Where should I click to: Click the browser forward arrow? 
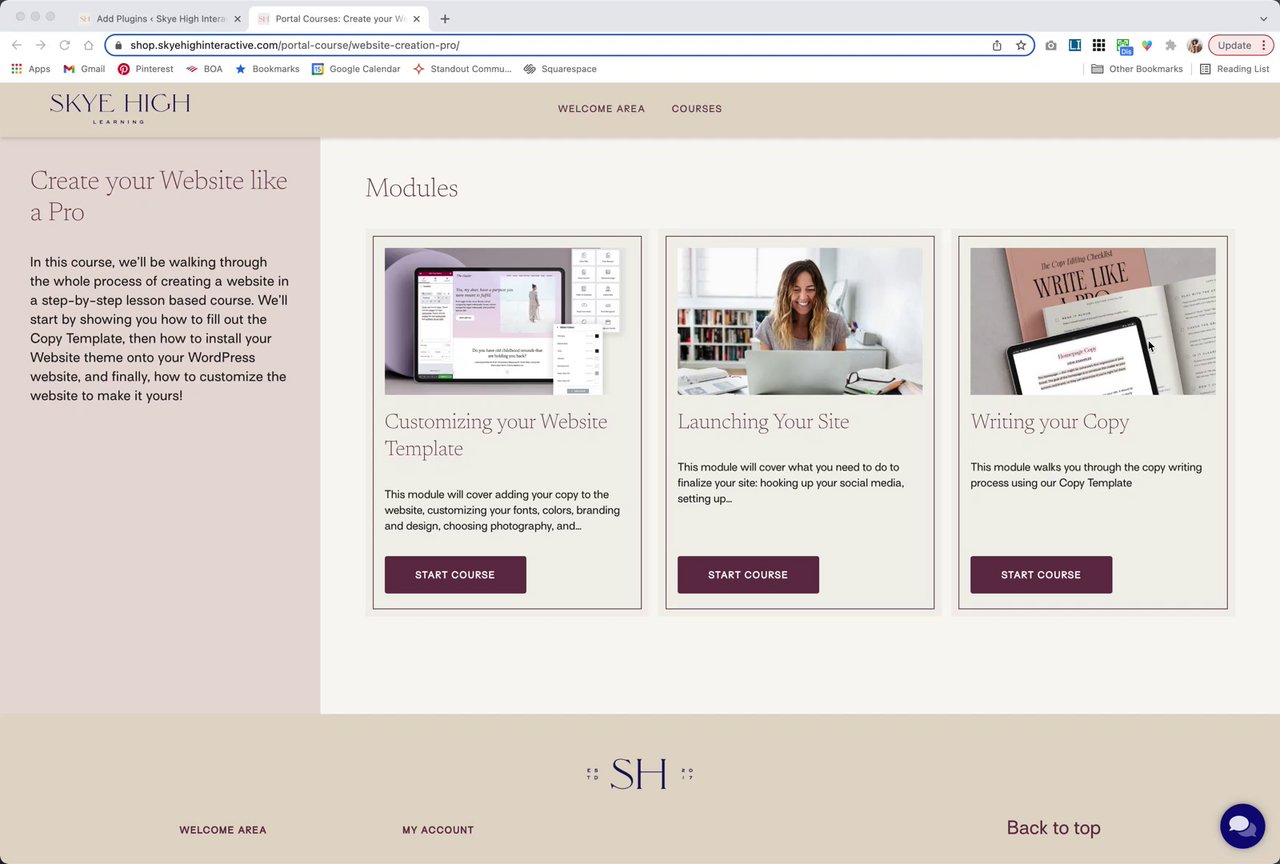click(x=40, y=45)
